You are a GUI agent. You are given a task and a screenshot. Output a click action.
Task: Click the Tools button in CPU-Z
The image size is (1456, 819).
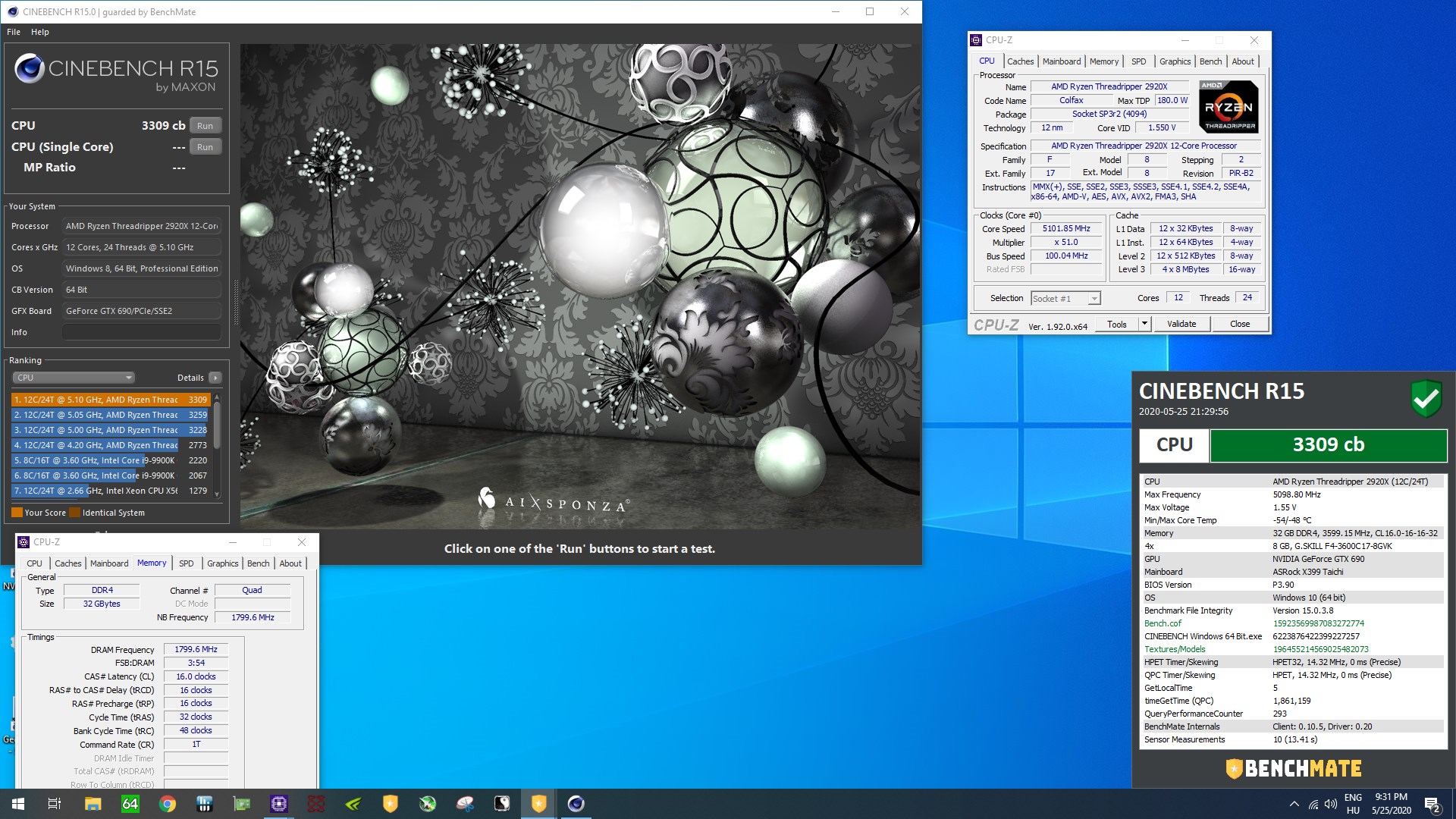click(1116, 324)
